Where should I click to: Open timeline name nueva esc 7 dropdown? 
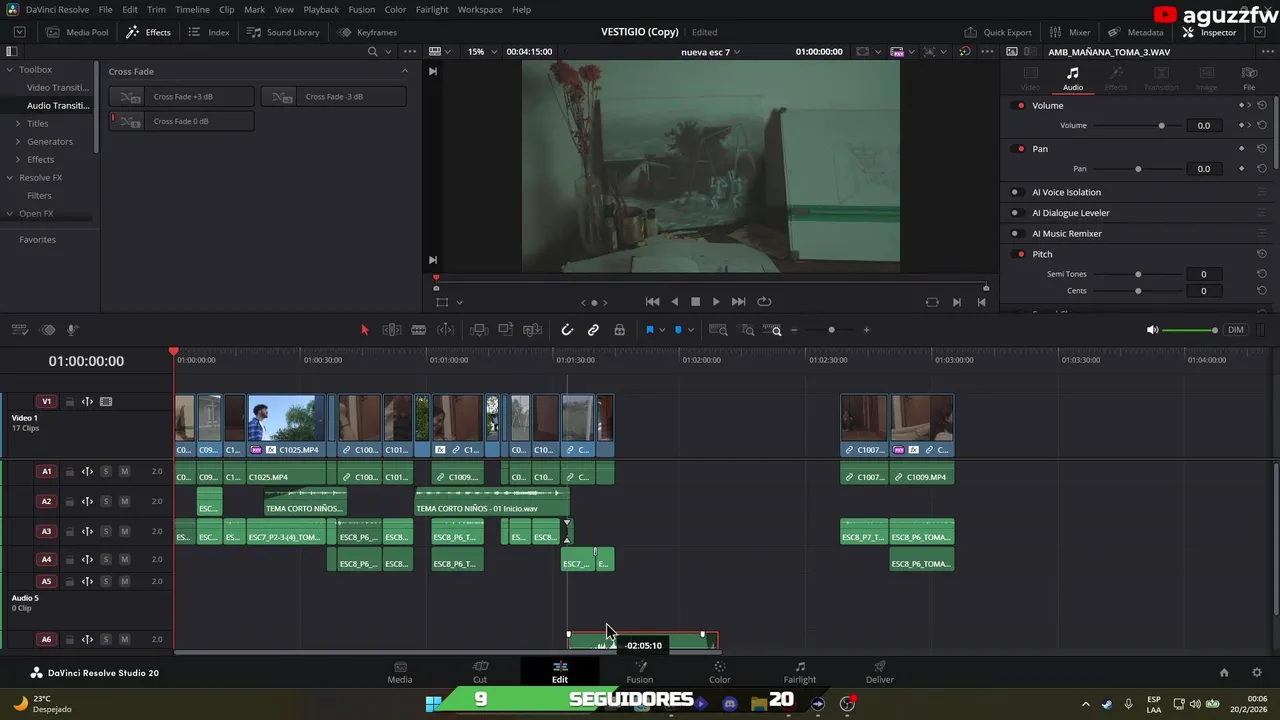(x=711, y=51)
